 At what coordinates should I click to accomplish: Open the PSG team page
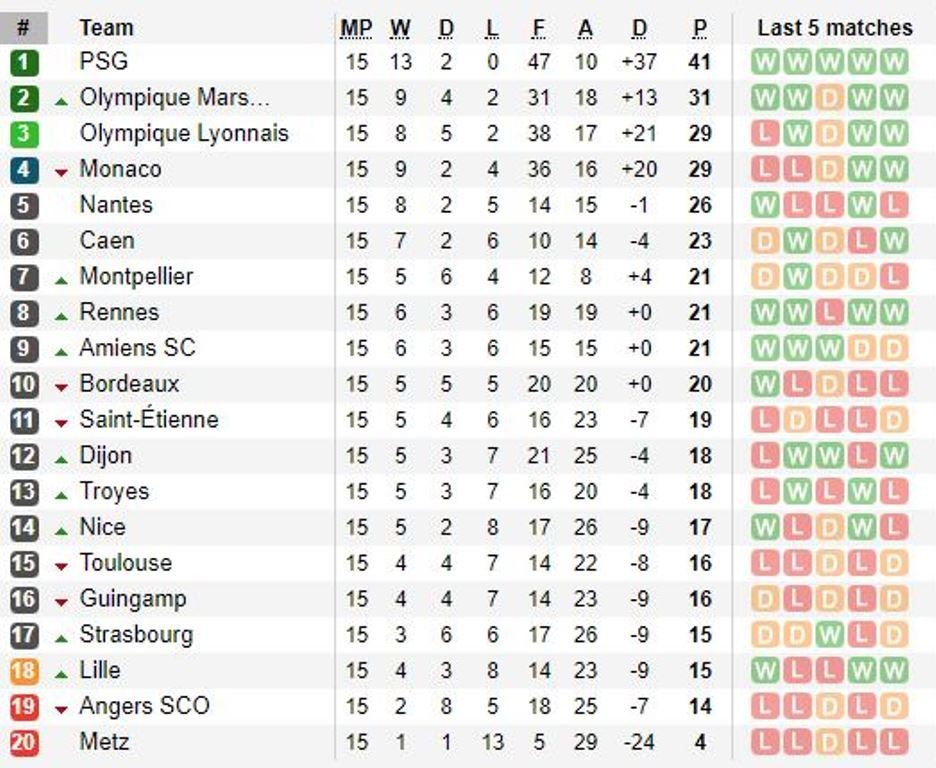[x=104, y=62]
